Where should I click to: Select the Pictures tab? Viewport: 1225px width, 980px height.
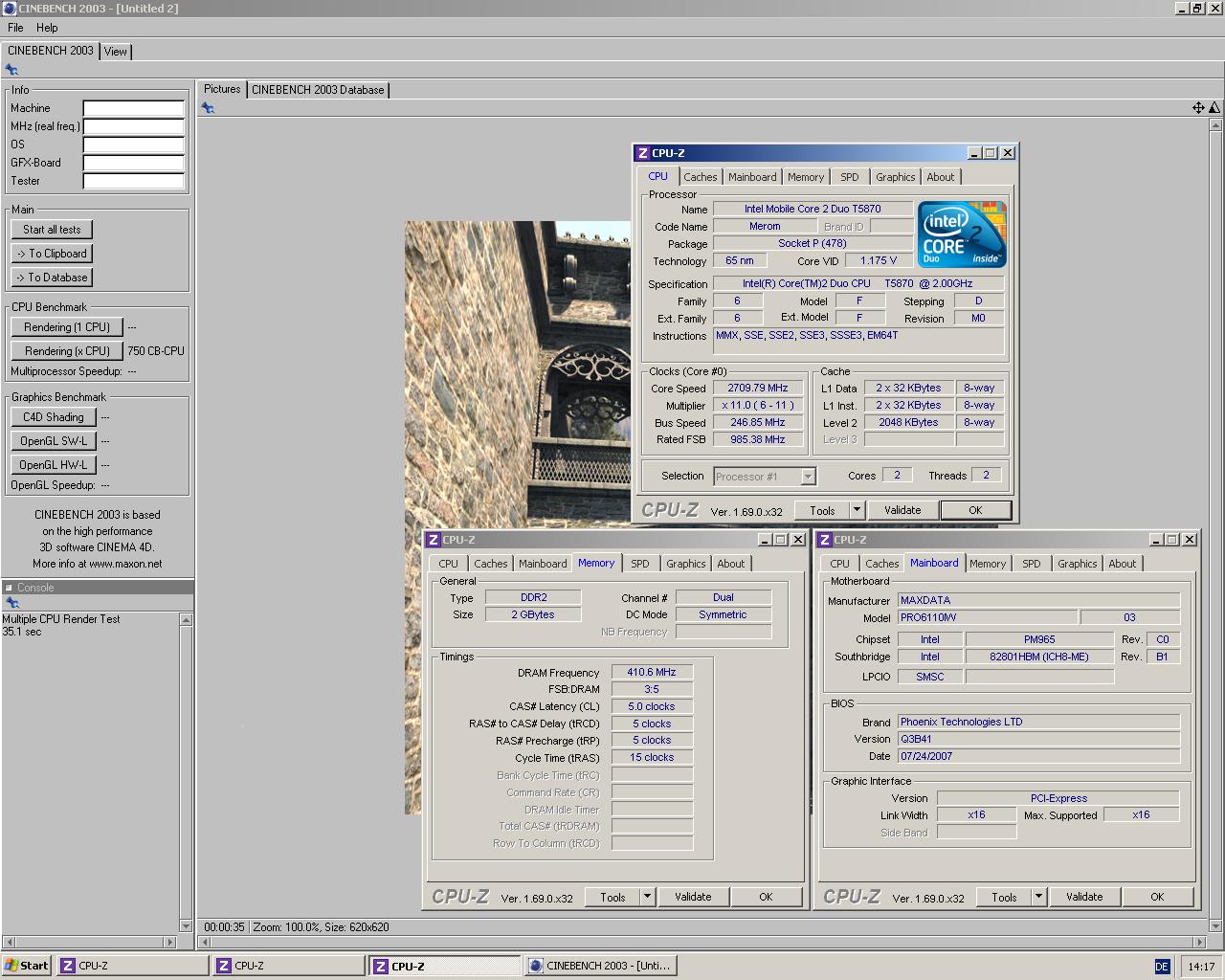click(x=222, y=89)
